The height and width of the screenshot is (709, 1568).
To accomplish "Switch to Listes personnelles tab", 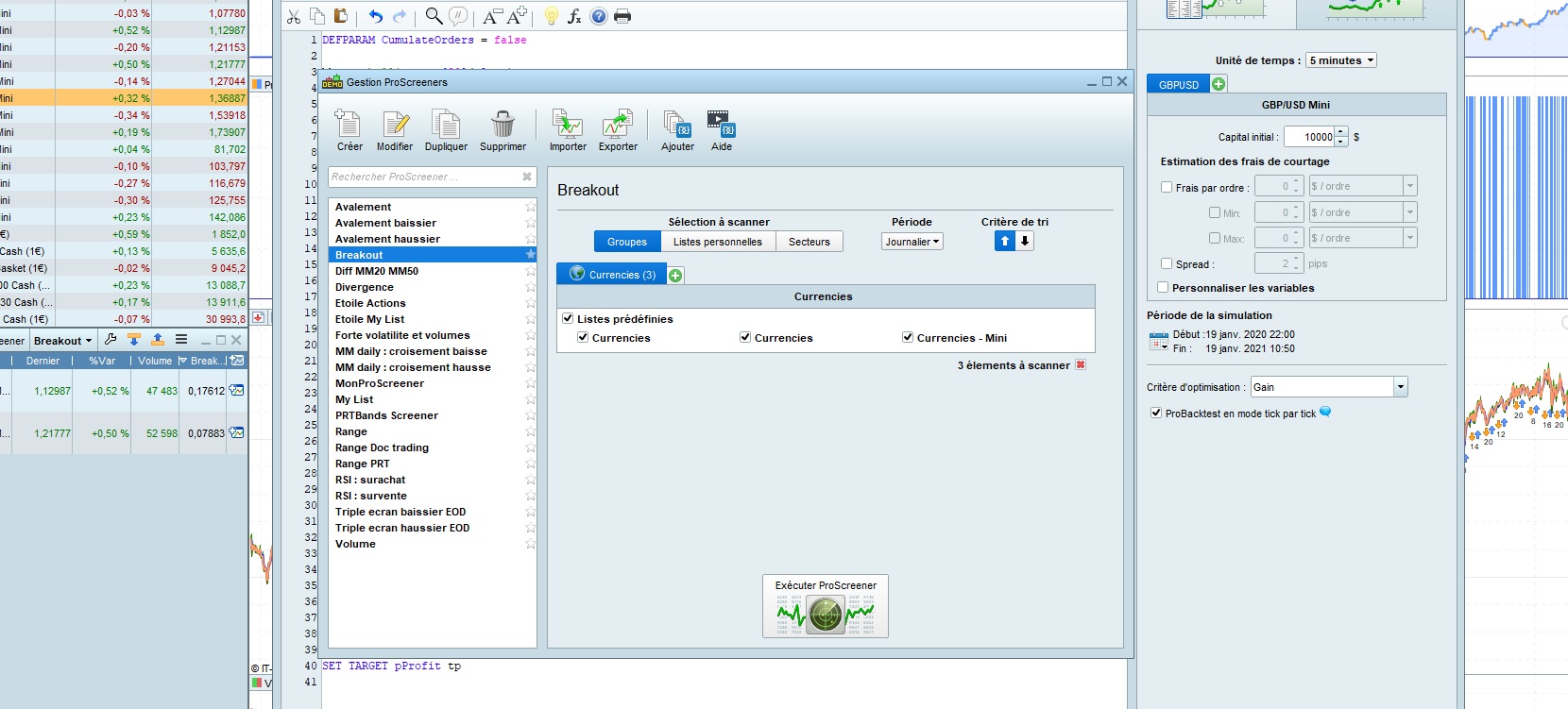I will click(718, 242).
